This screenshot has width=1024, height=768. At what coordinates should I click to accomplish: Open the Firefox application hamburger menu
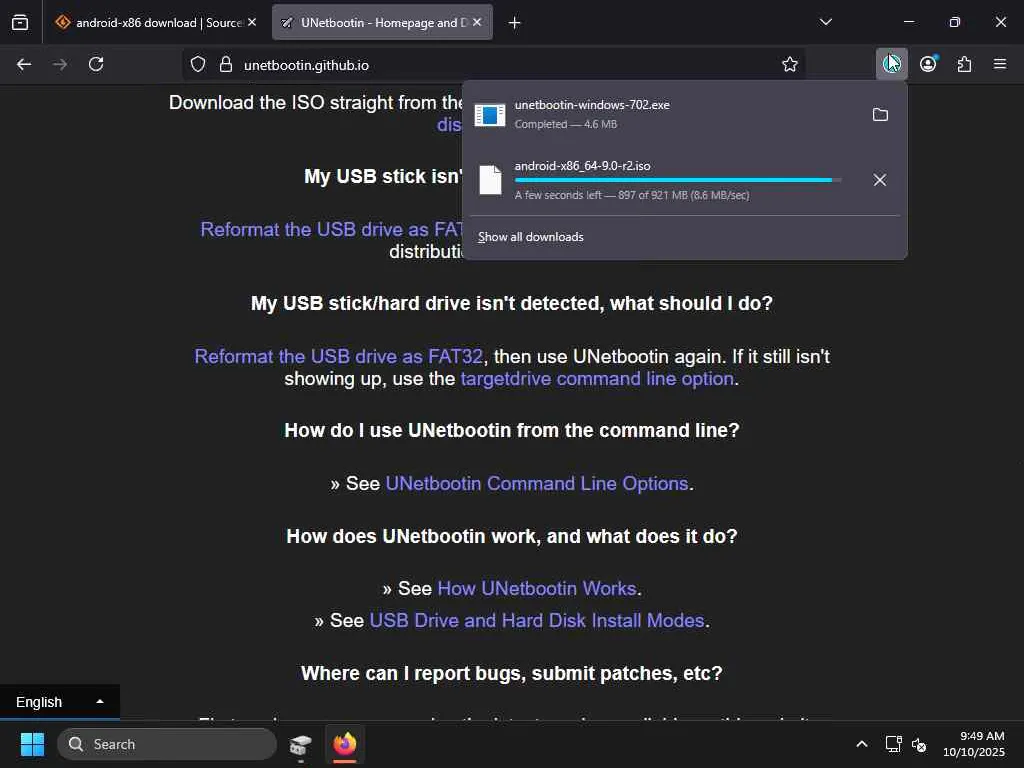click(1000, 64)
